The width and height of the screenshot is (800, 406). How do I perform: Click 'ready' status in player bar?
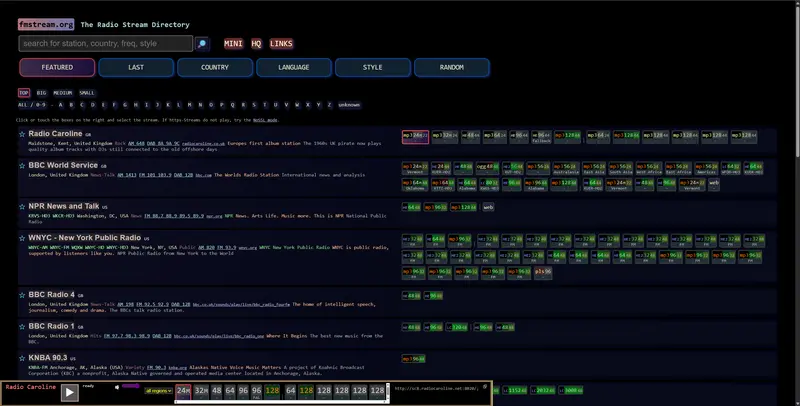click(x=88, y=386)
